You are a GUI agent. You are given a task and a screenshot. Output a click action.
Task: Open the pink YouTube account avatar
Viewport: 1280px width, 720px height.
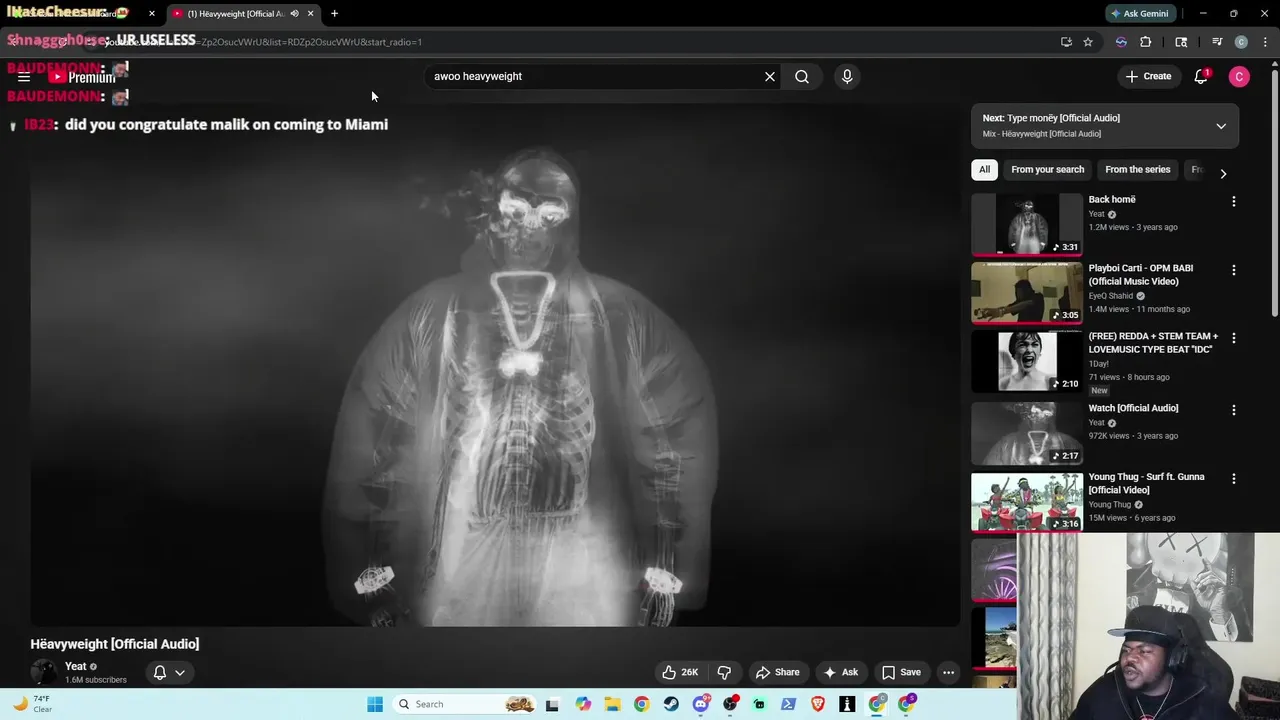click(x=1239, y=77)
